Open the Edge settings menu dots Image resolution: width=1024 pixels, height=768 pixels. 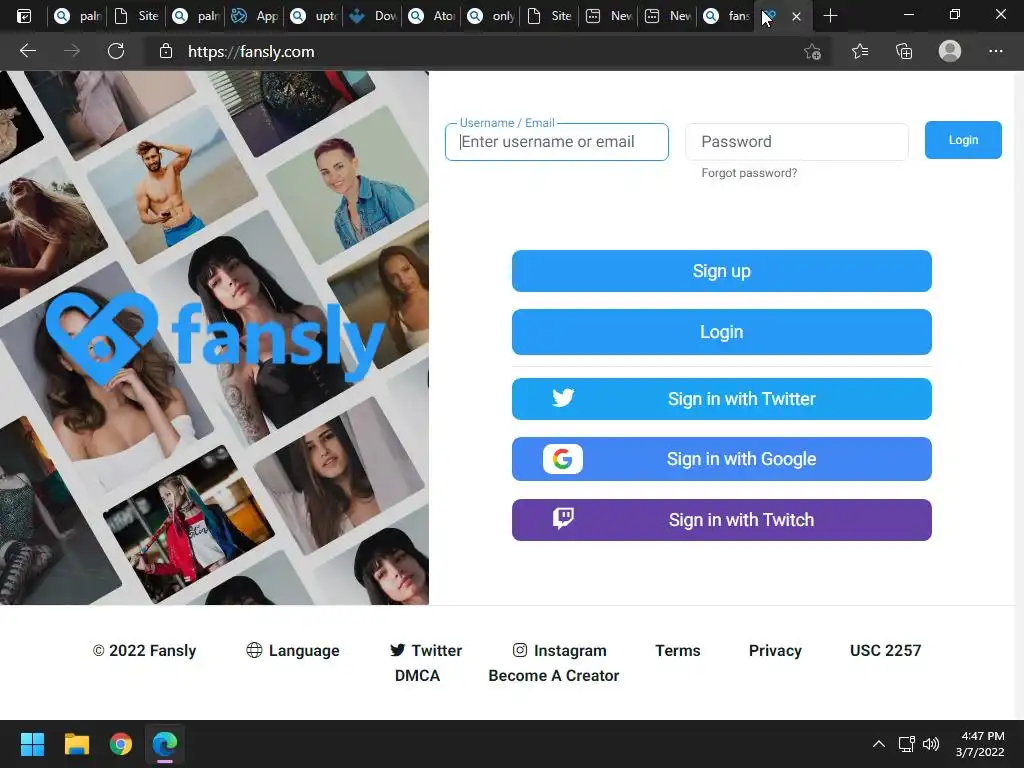995,51
